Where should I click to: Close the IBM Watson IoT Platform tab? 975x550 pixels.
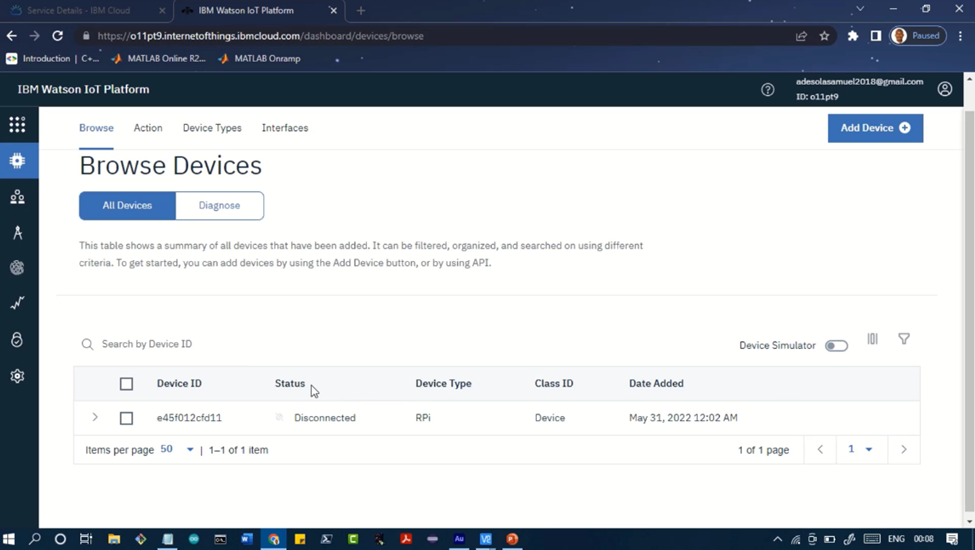333,11
